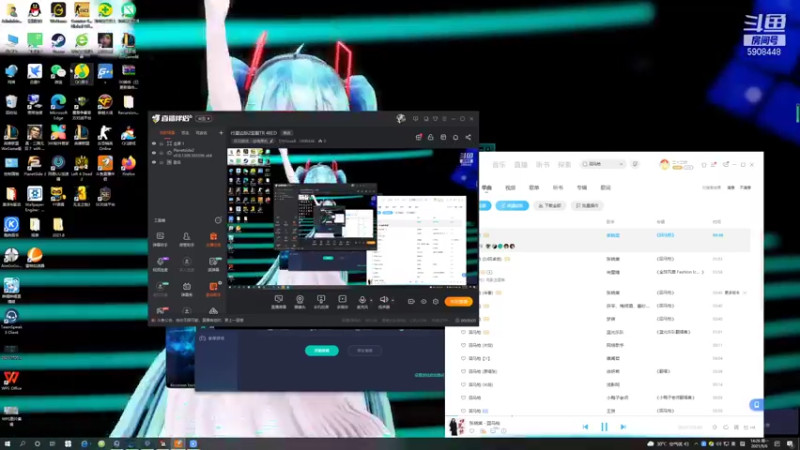
Task: Toggle visibility eye of PlanetSide2 source
Action: (154, 153)
